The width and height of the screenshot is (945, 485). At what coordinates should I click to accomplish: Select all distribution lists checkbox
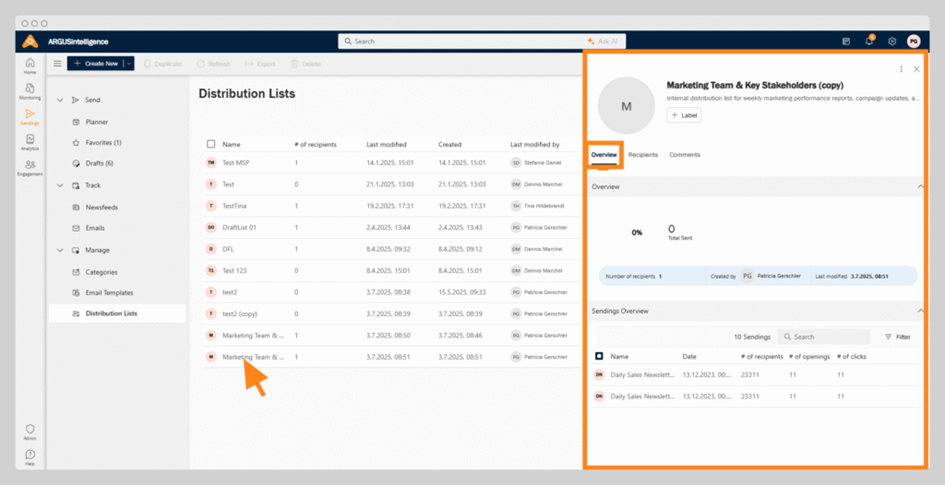[210, 144]
